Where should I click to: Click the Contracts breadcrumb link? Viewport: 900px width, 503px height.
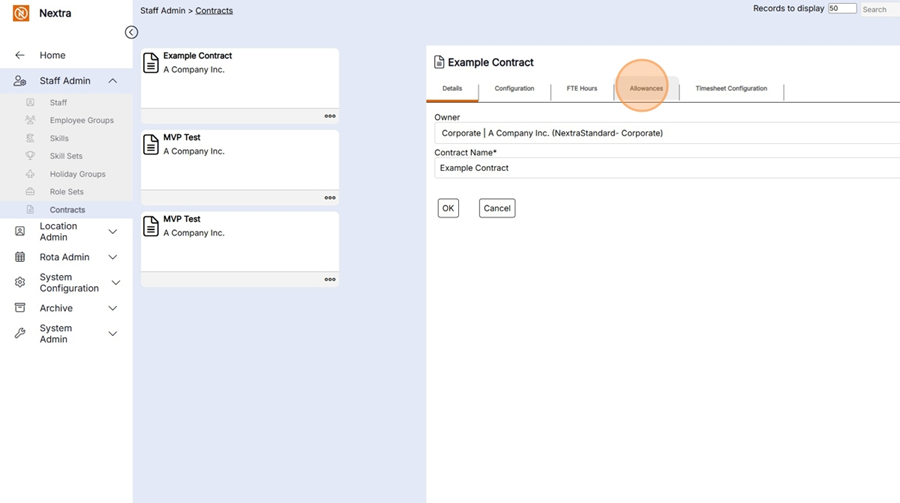(x=214, y=10)
